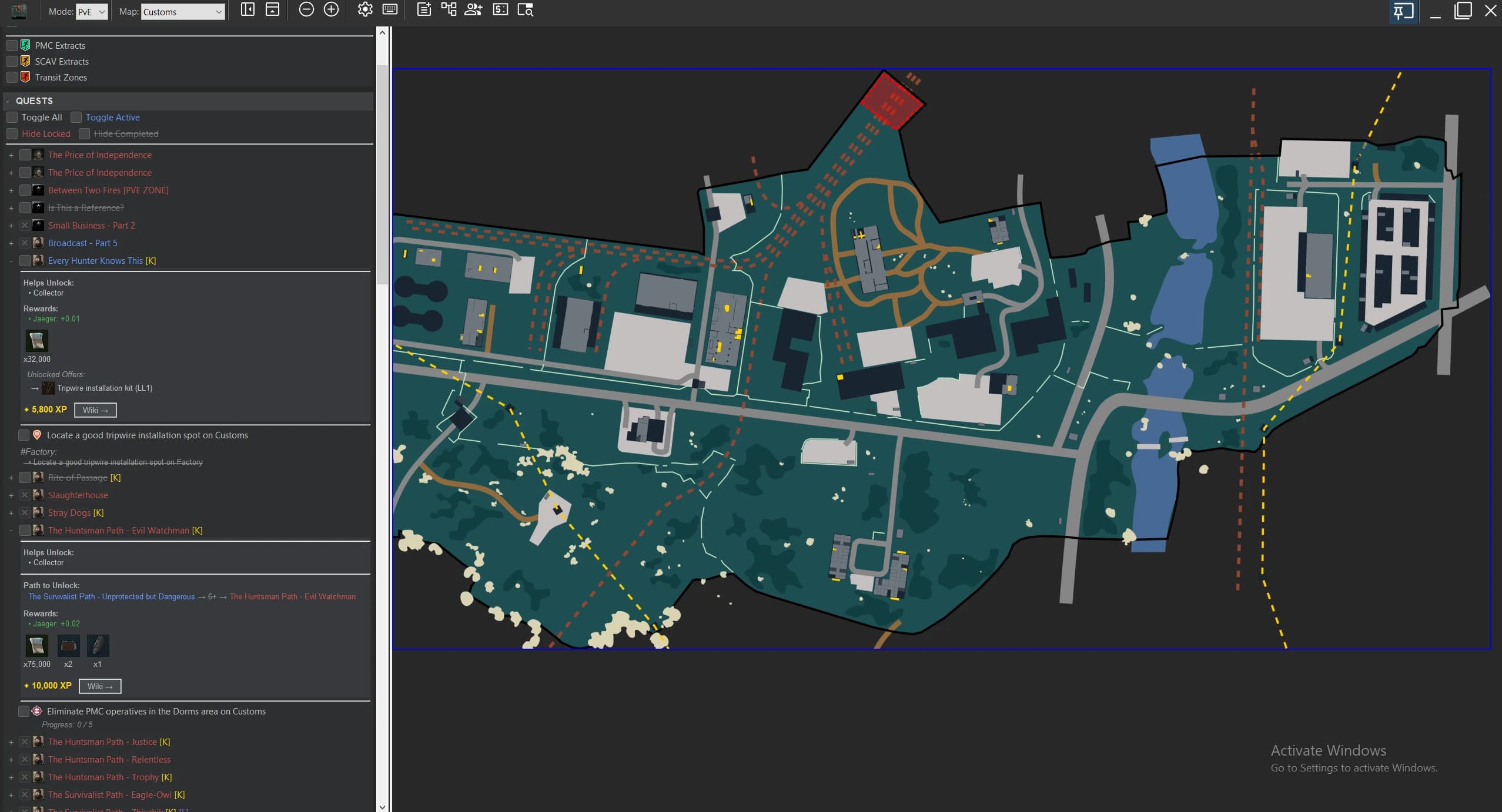Expand the Broadcast - Part 5 quest
Image resolution: width=1502 pixels, height=812 pixels.
point(11,243)
